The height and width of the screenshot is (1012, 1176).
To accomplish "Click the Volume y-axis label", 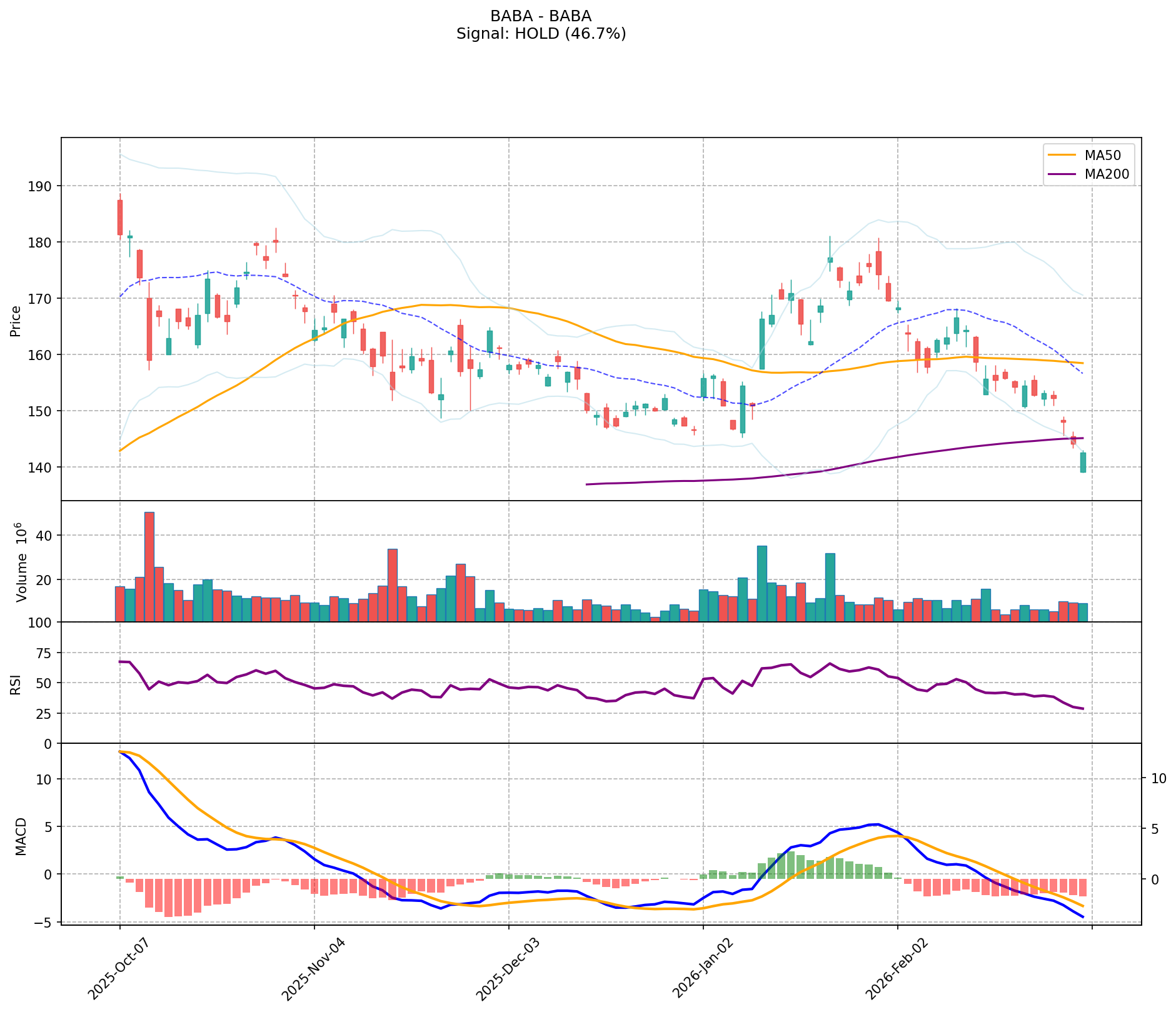I will [21, 561].
